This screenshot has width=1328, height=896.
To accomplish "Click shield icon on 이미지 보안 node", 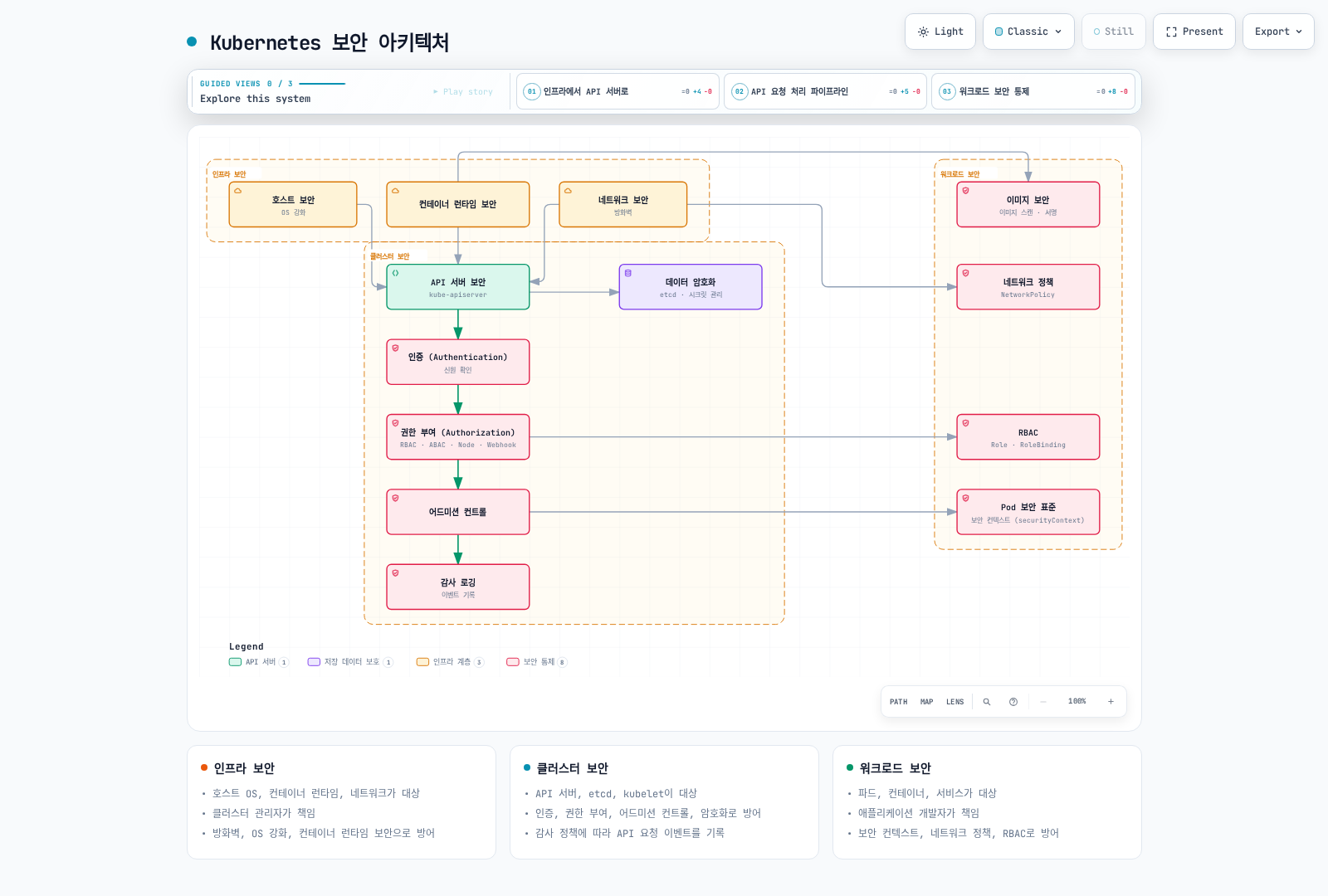I will [x=965, y=191].
